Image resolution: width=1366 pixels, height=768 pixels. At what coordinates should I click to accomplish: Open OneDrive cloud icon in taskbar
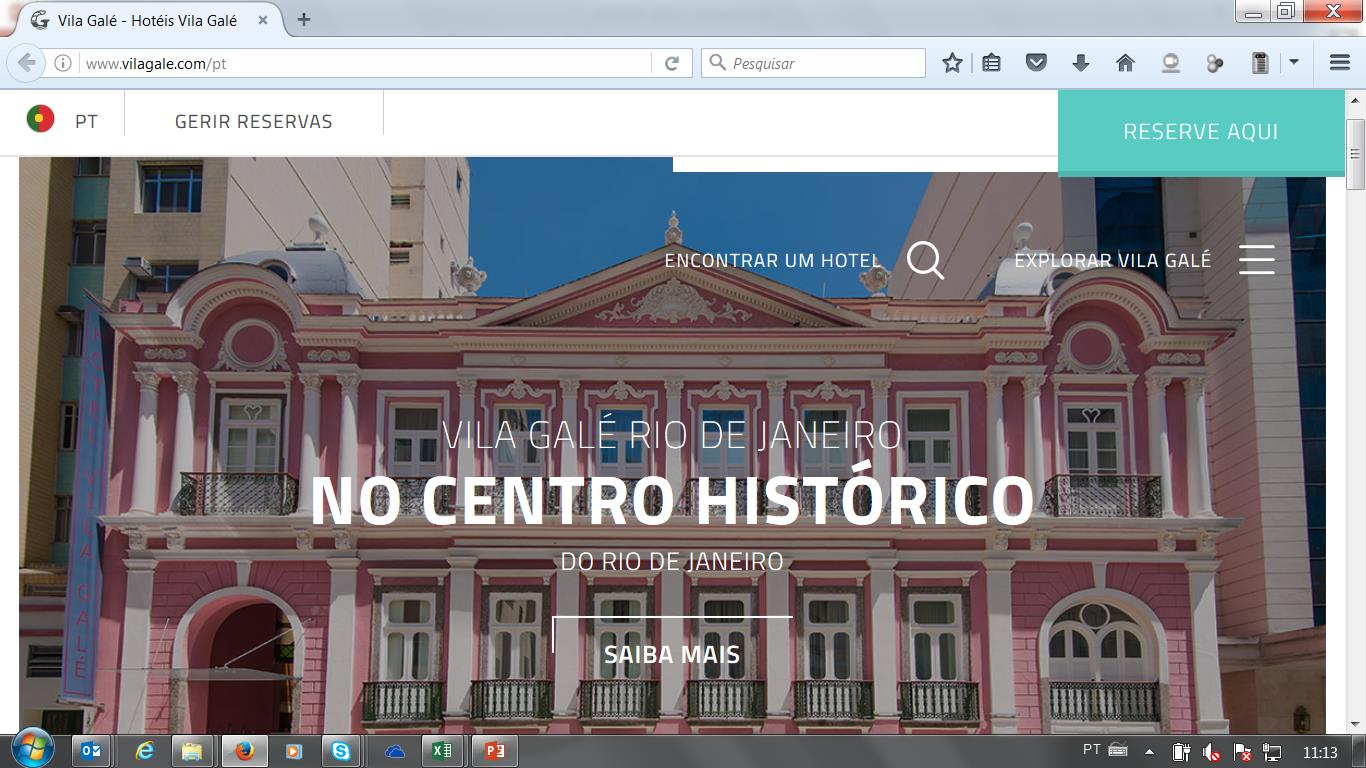click(395, 751)
